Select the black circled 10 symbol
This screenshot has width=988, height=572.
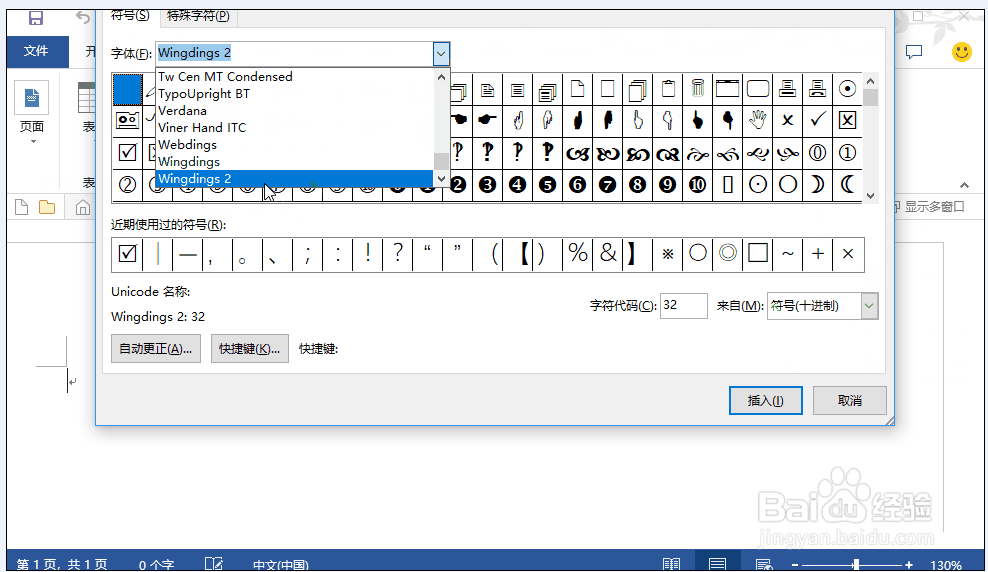697,185
